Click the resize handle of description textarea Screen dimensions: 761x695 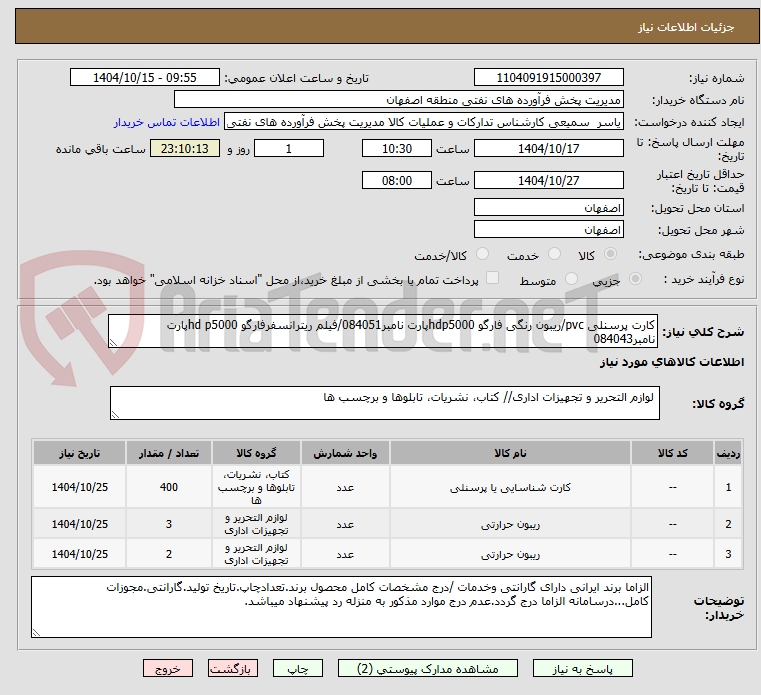tap(113, 343)
